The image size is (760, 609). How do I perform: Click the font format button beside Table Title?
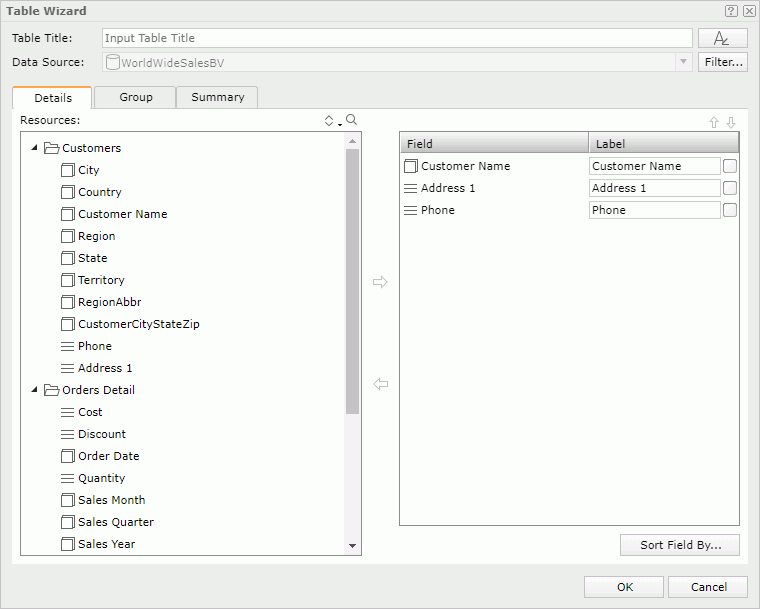pos(722,38)
